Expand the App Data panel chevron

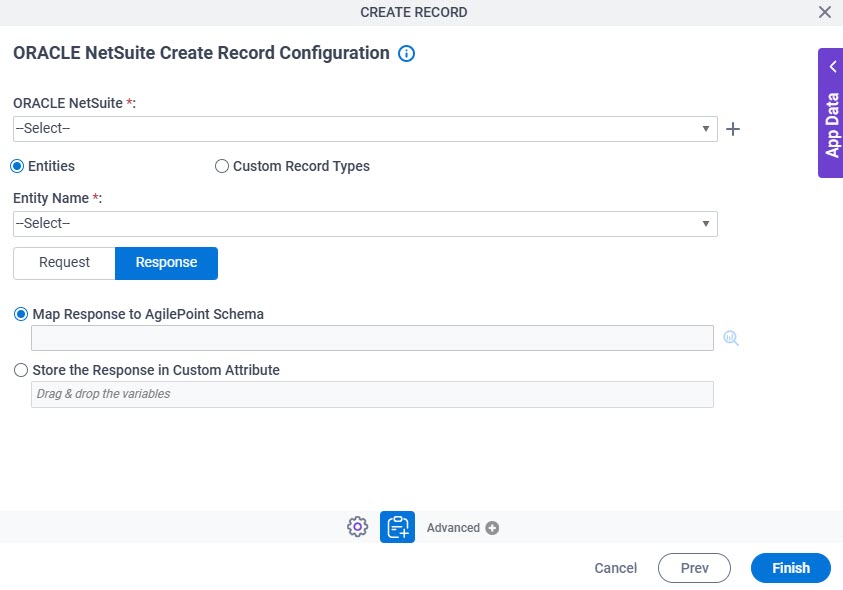click(x=833, y=67)
